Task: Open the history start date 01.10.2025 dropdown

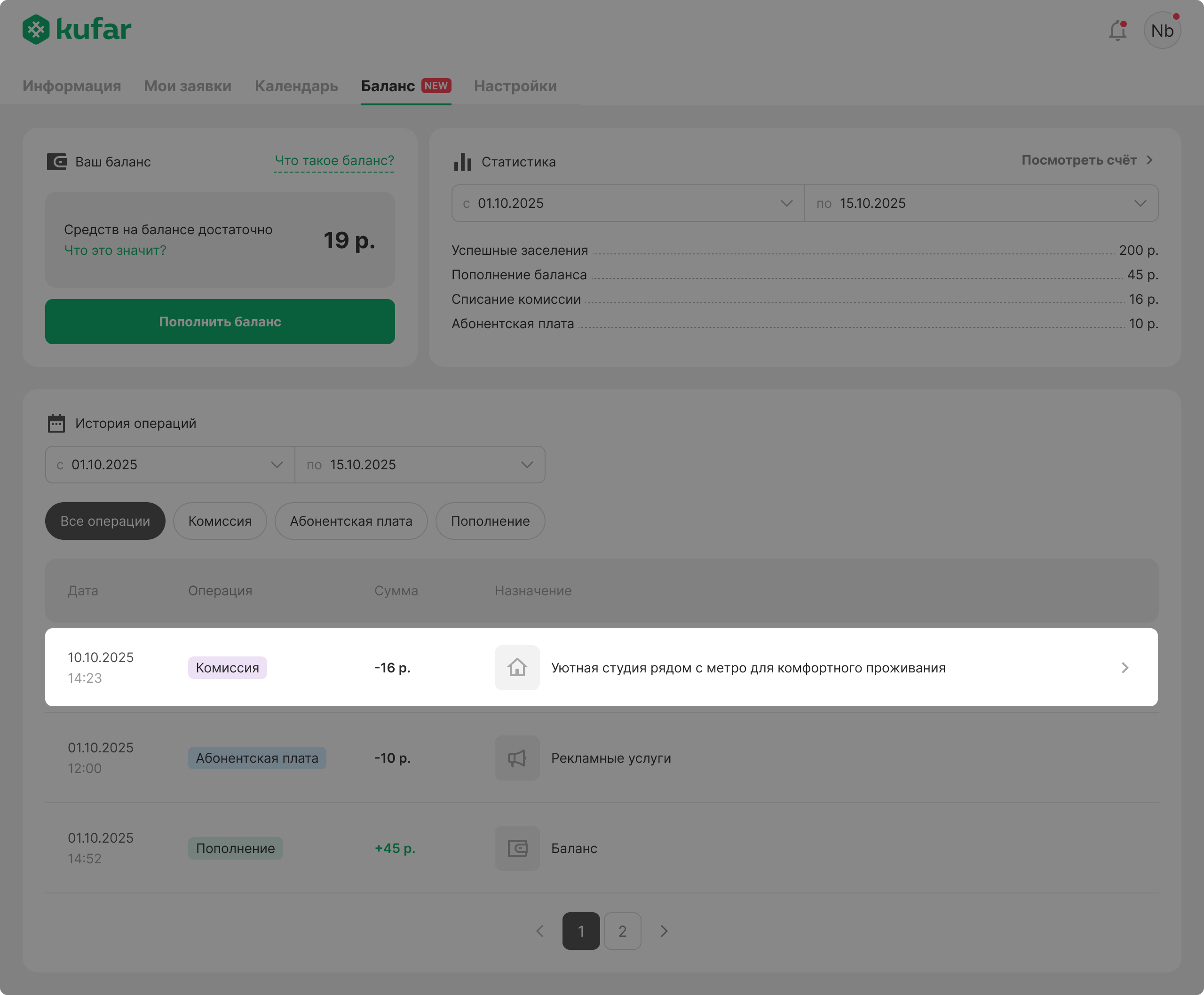Action: point(170,465)
